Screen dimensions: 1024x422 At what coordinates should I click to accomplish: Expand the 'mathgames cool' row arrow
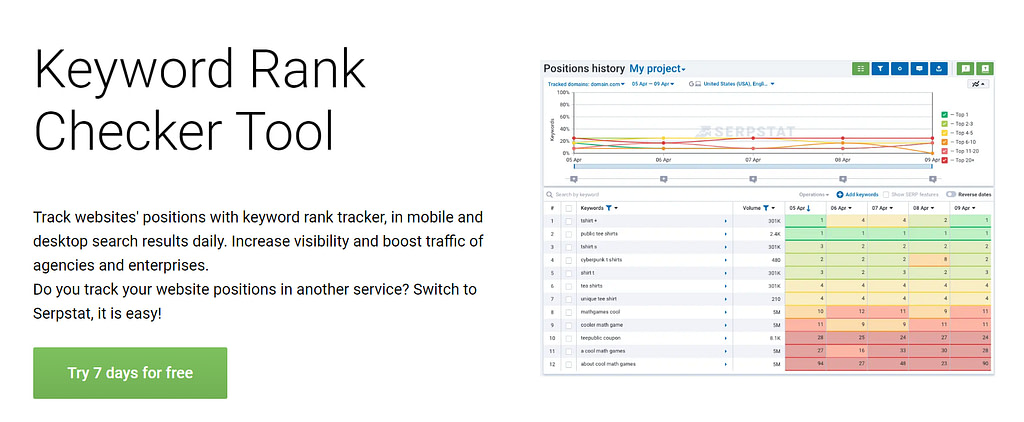coord(726,312)
